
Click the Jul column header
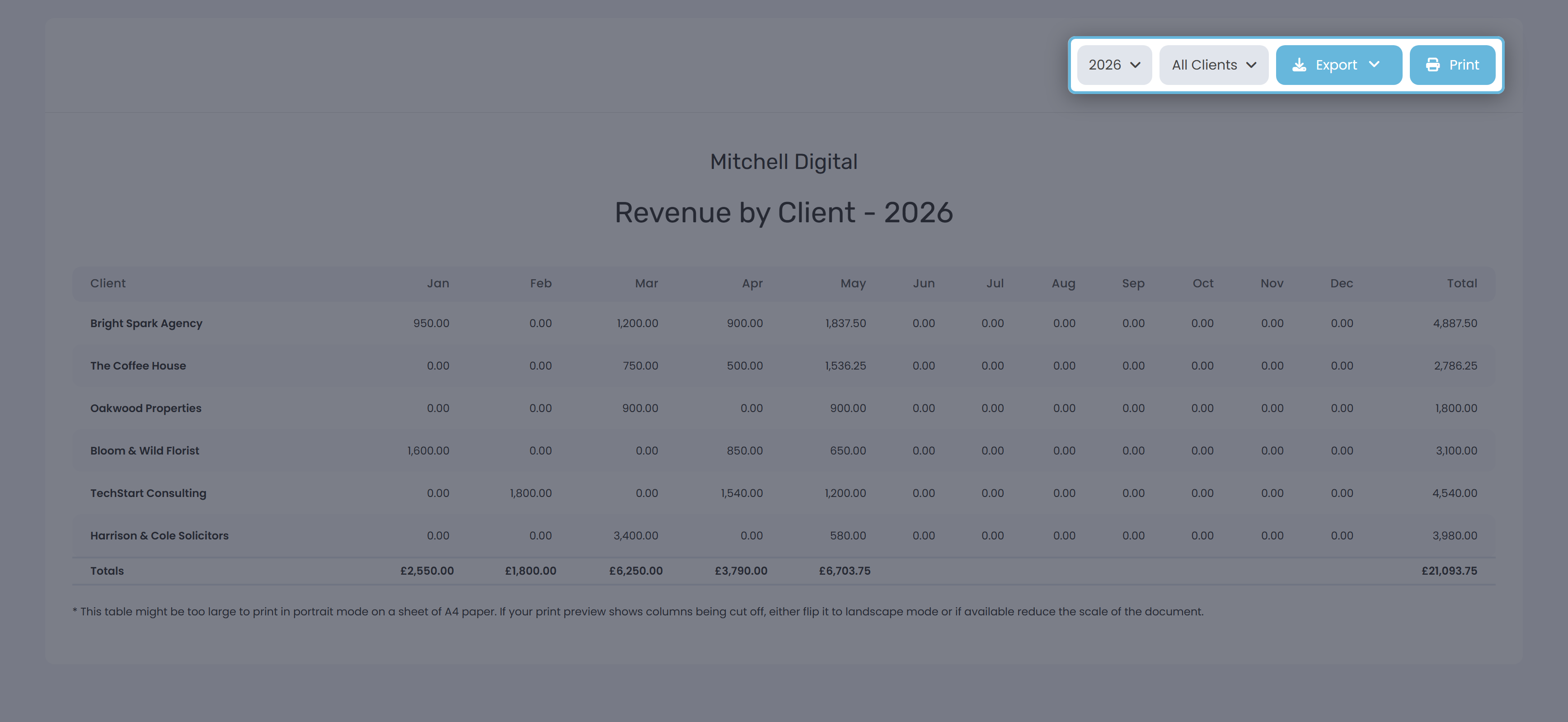click(x=995, y=283)
